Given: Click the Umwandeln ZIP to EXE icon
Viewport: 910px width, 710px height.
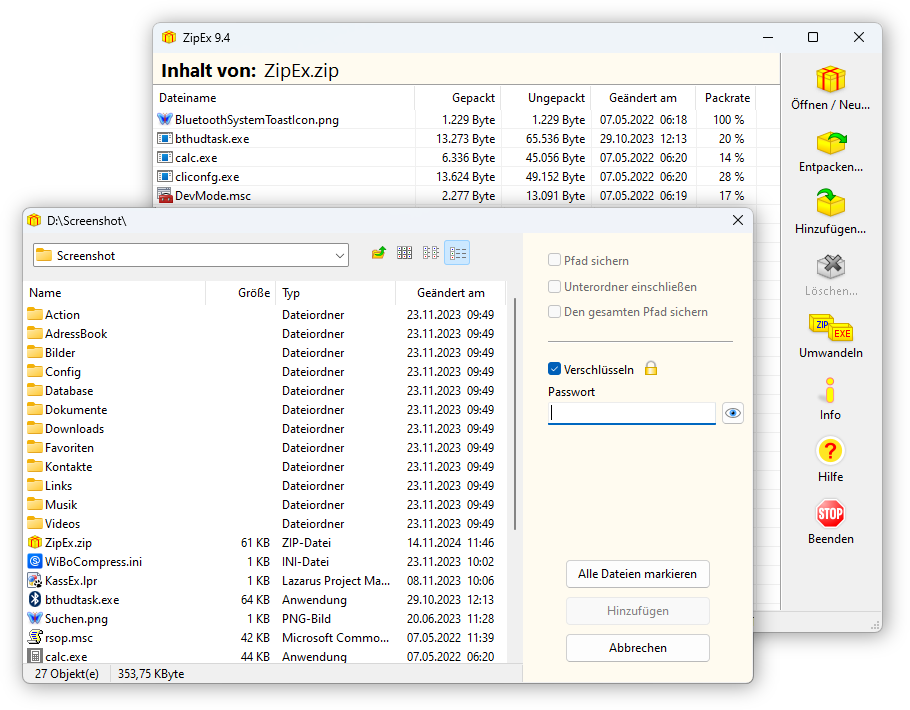Looking at the screenshot, I should [830, 327].
